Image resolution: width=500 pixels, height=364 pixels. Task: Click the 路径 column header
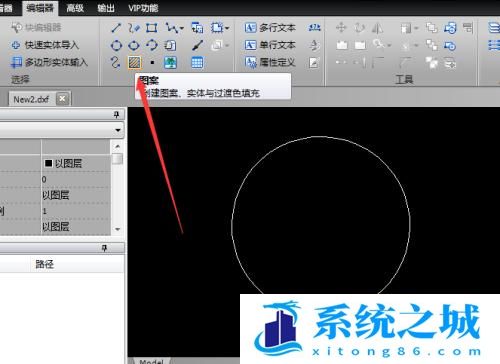click(45, 264)
